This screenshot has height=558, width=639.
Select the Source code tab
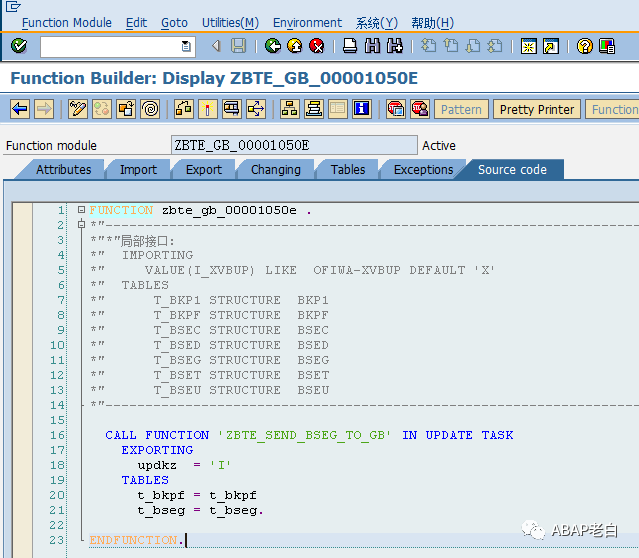(x=512, y=170)
